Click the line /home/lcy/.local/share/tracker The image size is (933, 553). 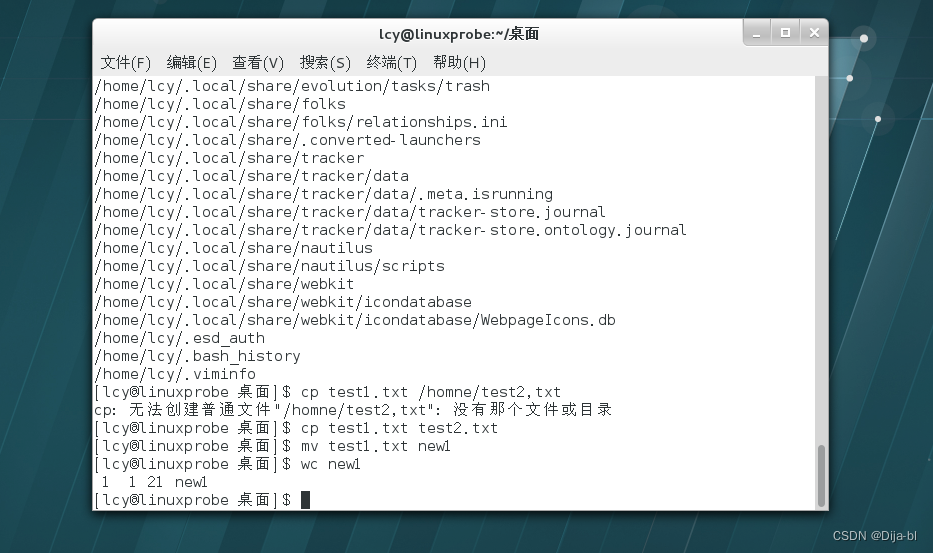click(x=229, y=158)
